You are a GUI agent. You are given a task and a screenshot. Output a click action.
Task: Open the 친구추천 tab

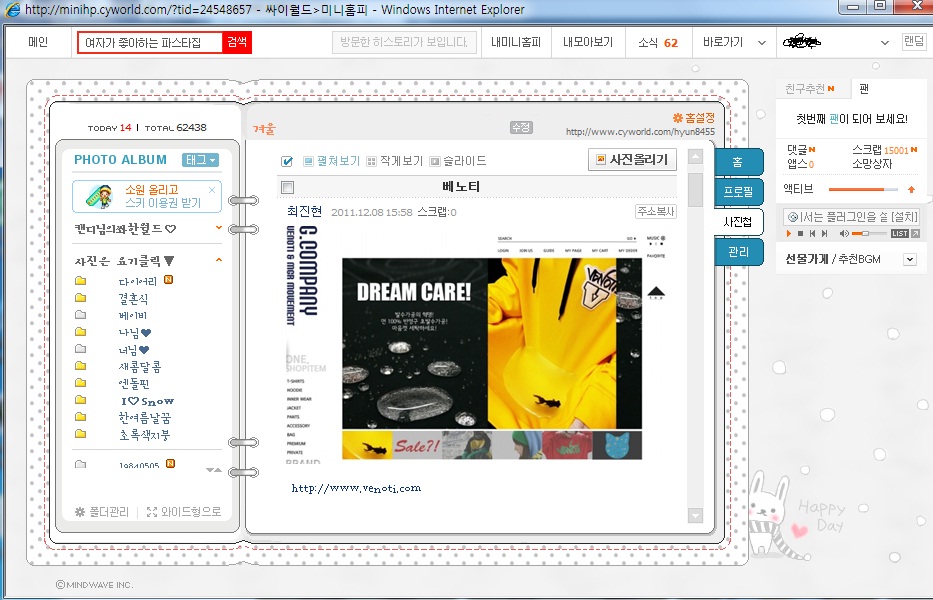pyautogui.click(x=809, y=89)
